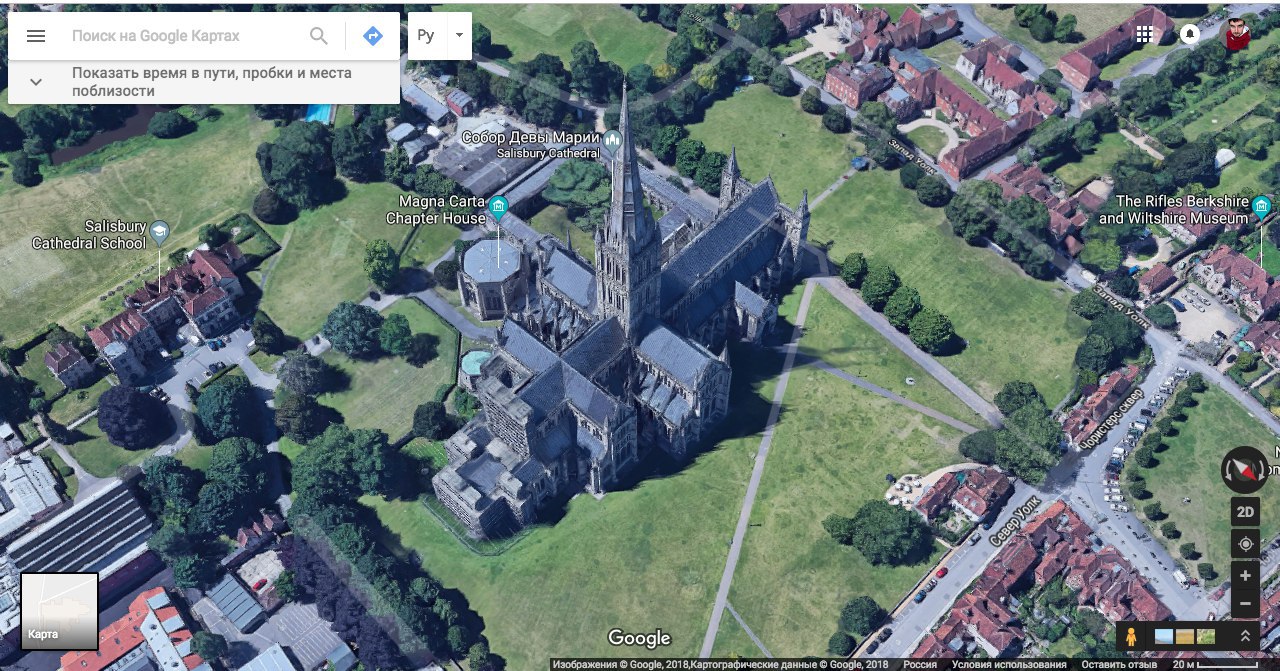Toggle the '20 м' scale units
Viewport: 1280px width, 671px height.
click(1215, 664)
